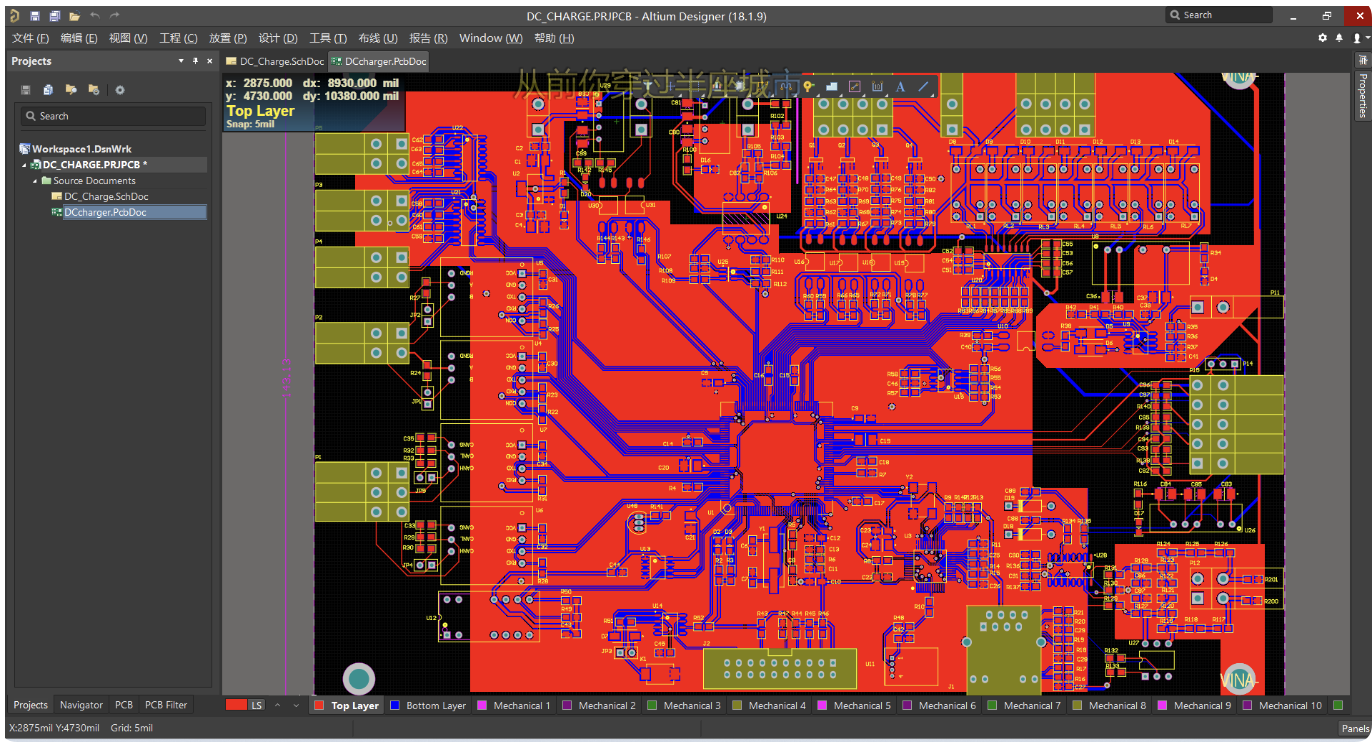This screenshot has width=1372, height=742.
Task: Select DCcharger.PcbDoc in the project tree
Action: [105, 212]
